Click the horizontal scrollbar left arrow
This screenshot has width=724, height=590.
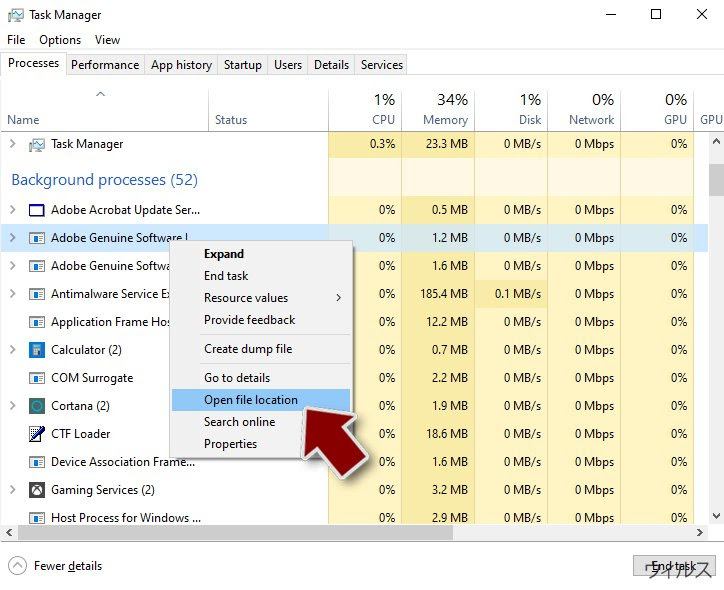click(x=9, y=533)
